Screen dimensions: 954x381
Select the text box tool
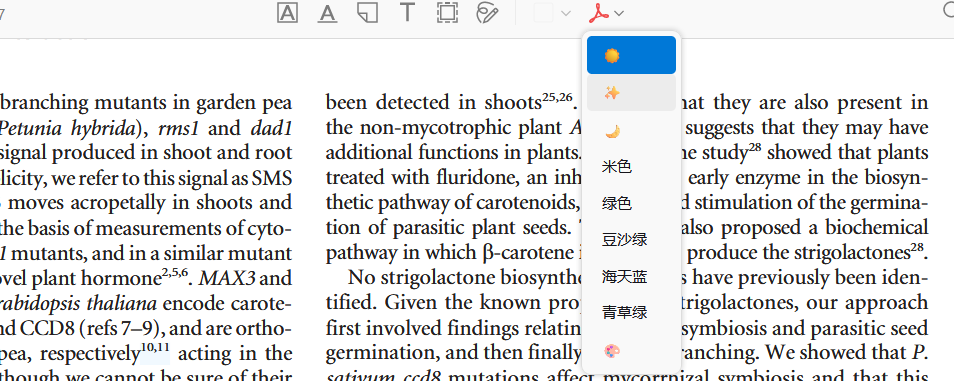pyautogui.click(x=407, y=13)
